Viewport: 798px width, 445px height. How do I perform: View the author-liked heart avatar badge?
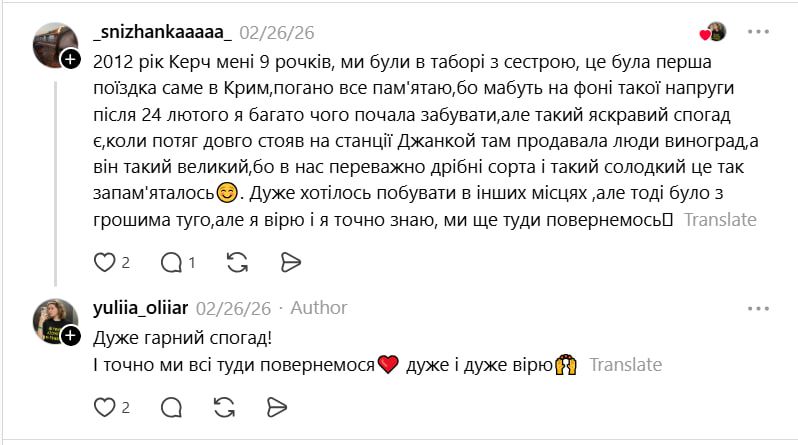(x=714, y=32)
